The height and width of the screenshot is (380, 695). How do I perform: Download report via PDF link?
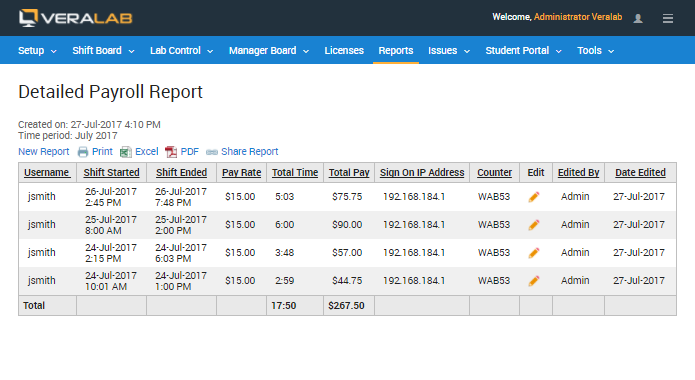tap(190, 152)
